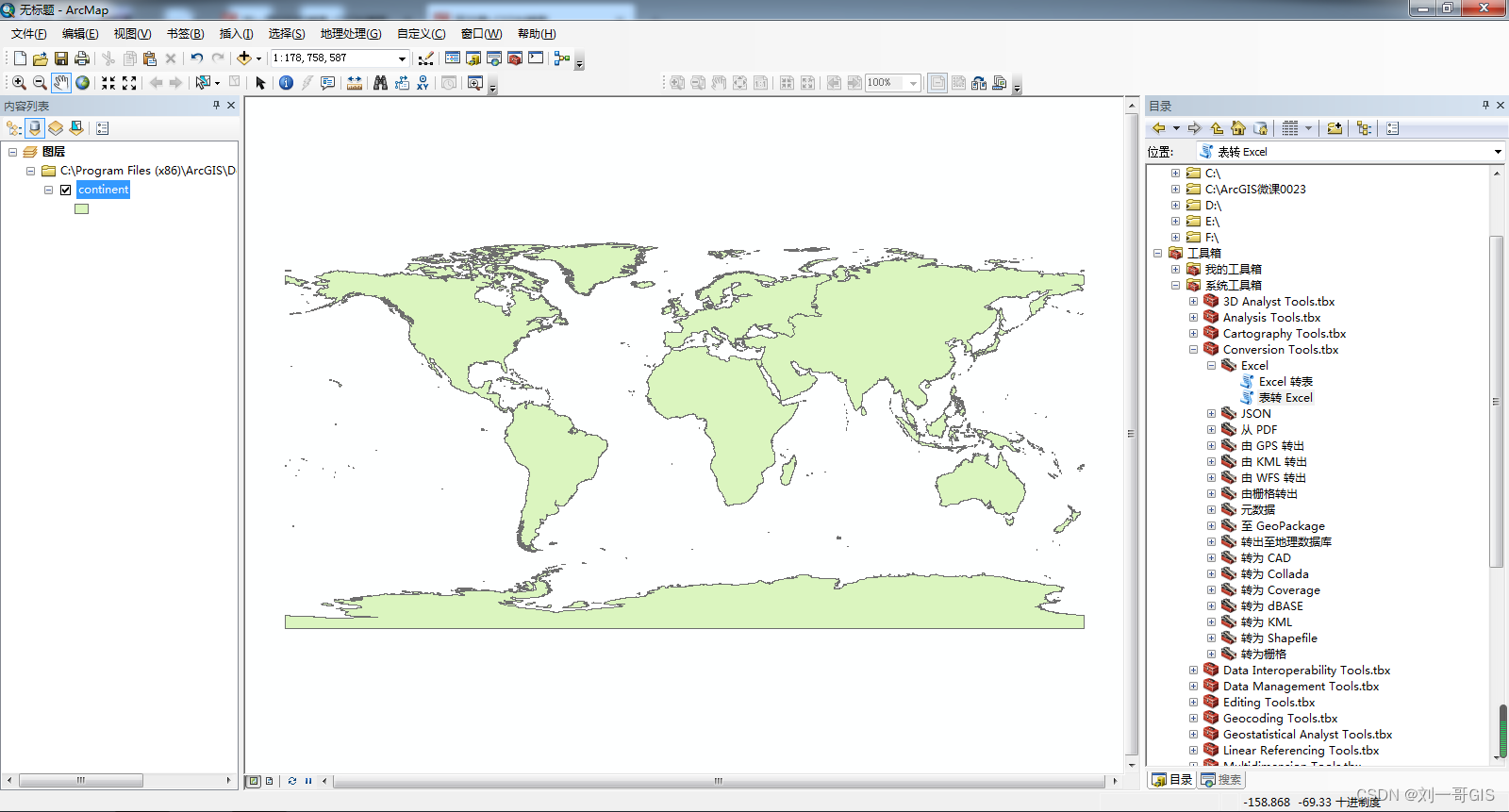The image size is (1509, 812).
Task: Open the Search window toolbar icon
Action: [x=494, y=58]
